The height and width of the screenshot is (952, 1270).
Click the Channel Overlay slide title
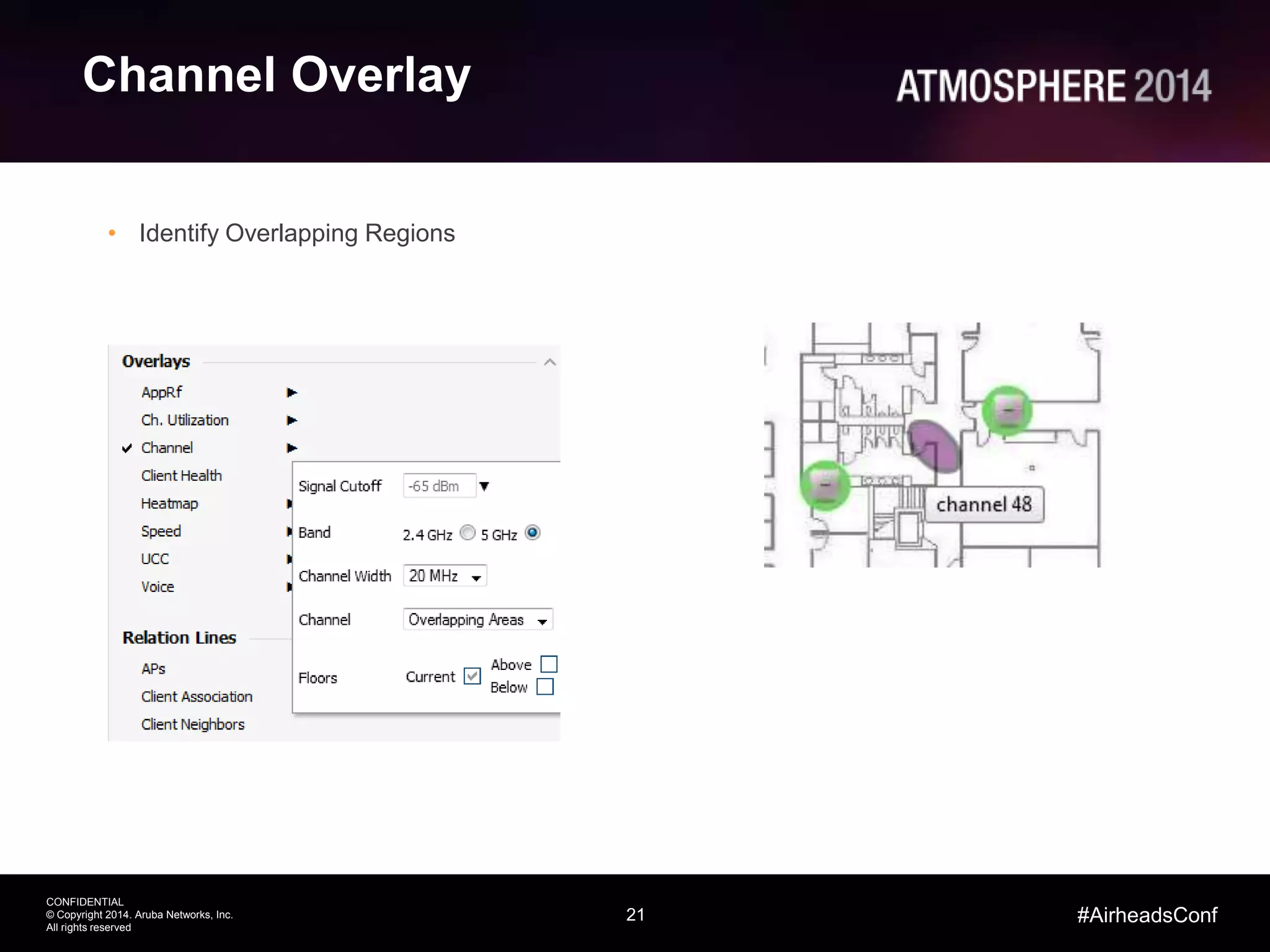[277, 75]
